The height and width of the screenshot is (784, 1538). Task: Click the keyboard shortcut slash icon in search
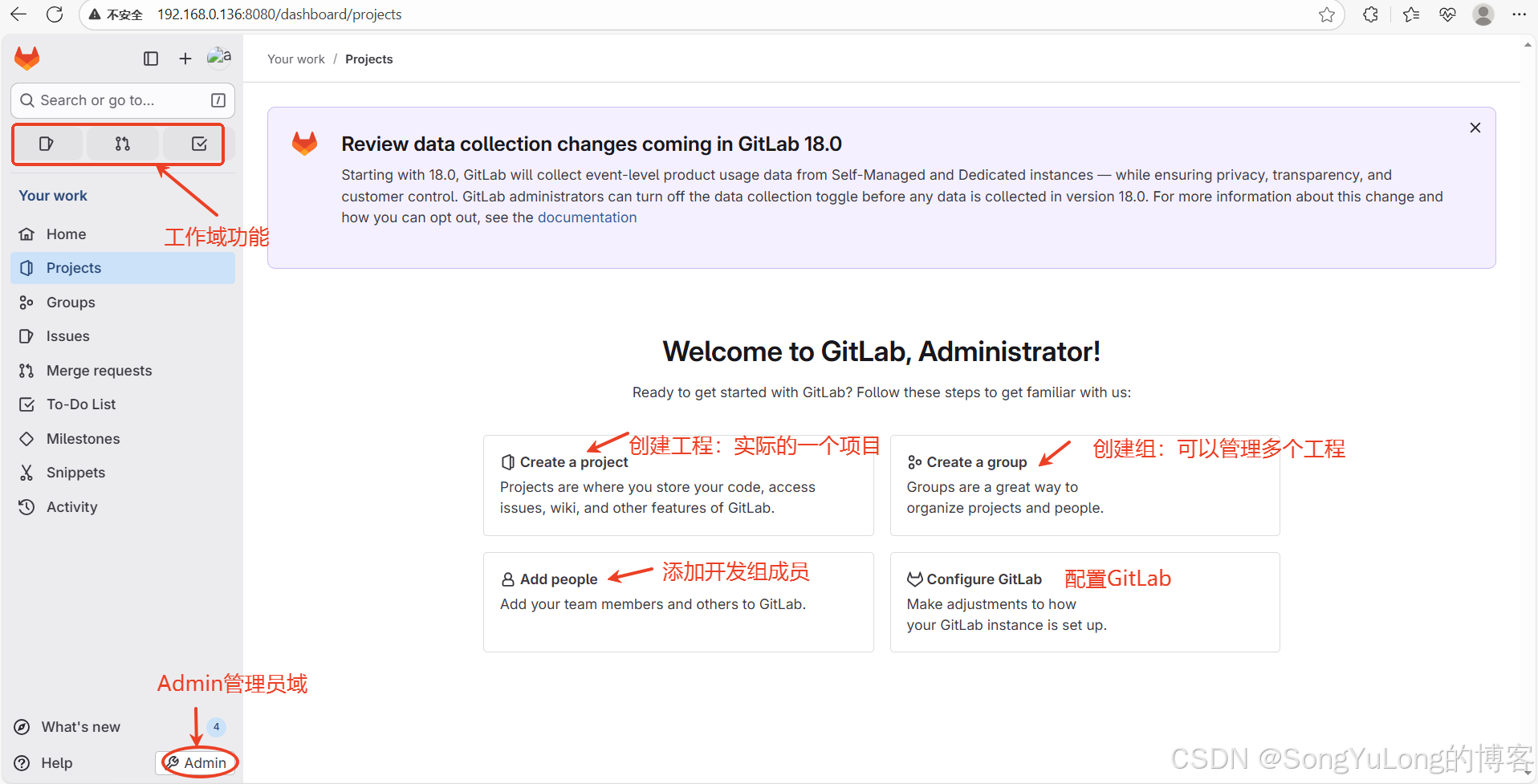coord(218,100)
